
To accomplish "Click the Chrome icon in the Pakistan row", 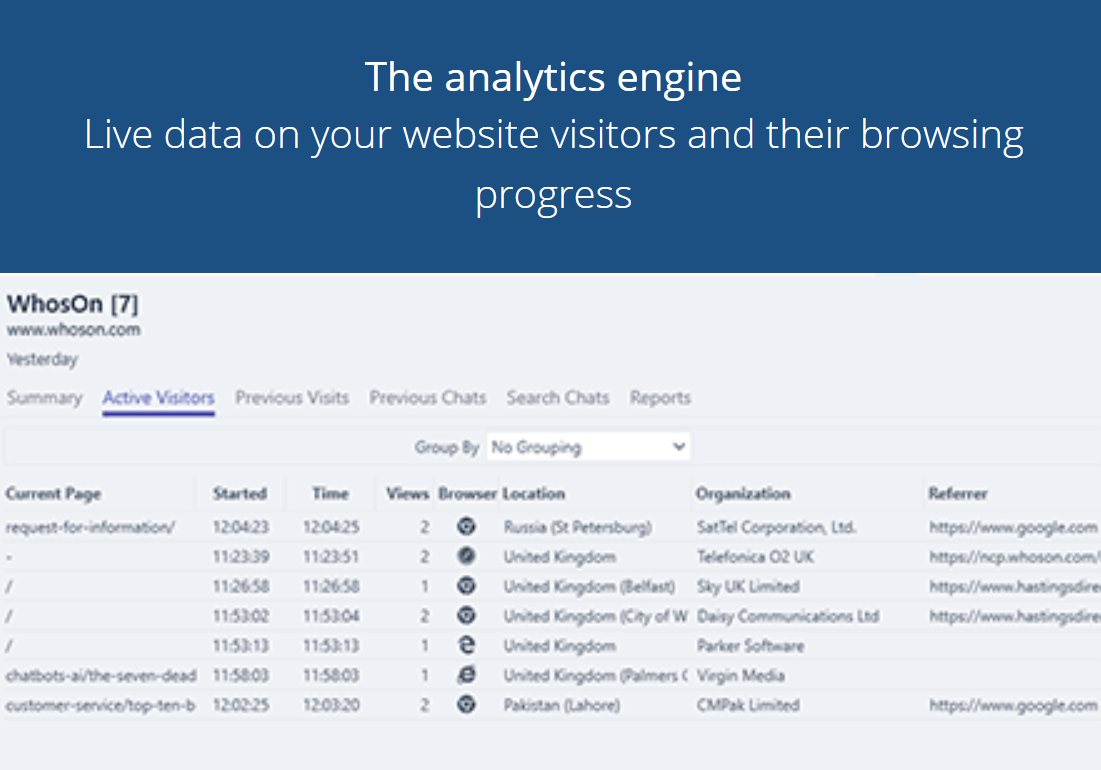I will click(466, 705).
